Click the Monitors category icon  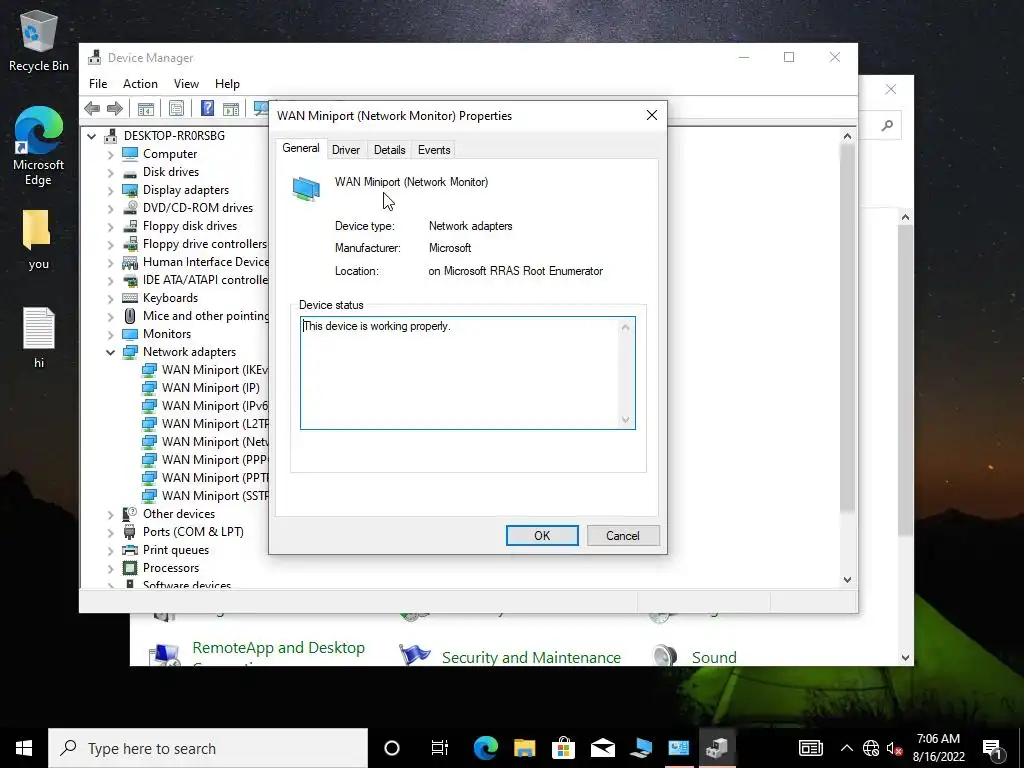[130, 334]
